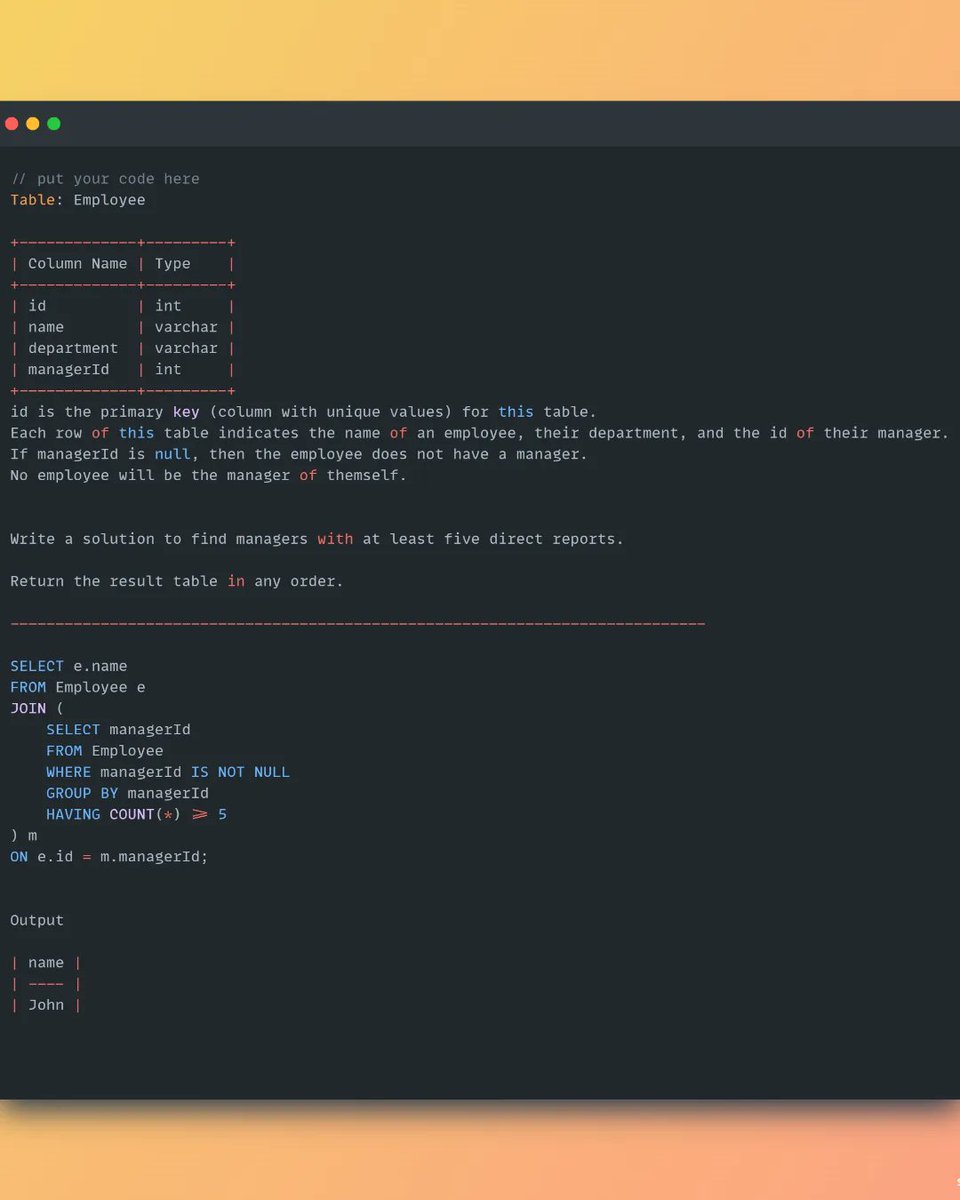Click the red close circle icon

(x=12, y=123)
